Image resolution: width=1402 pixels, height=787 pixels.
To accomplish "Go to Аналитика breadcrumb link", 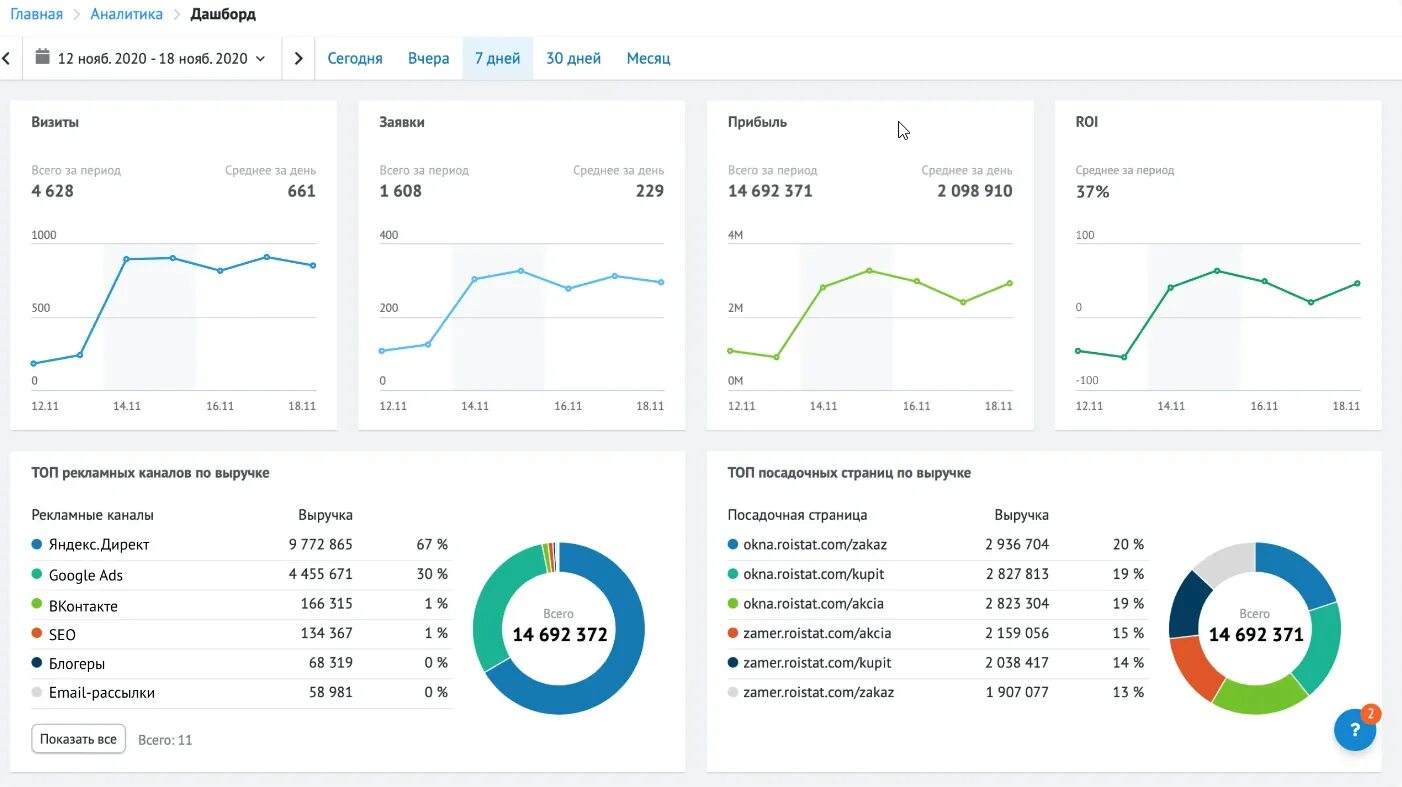I will 126,14.
